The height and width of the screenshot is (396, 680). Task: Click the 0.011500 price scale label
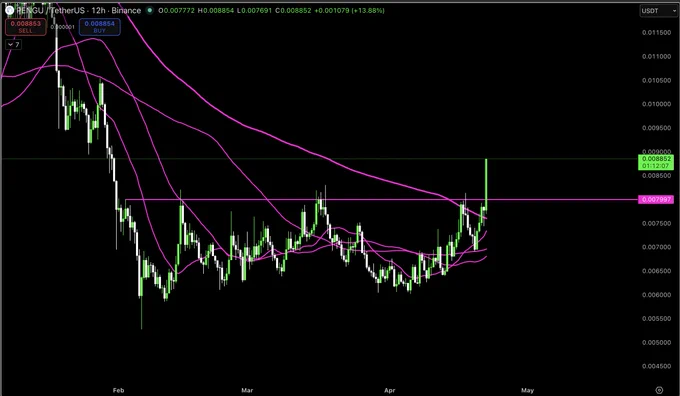pos(656,33)
